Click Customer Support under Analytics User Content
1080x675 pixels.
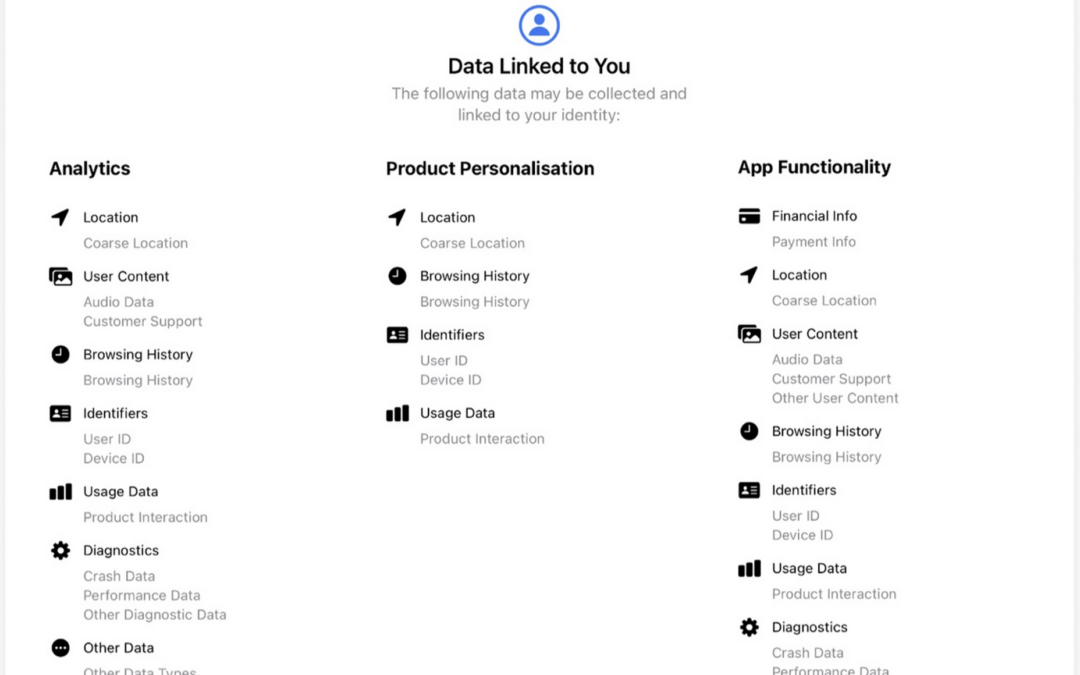click(143, 321)
